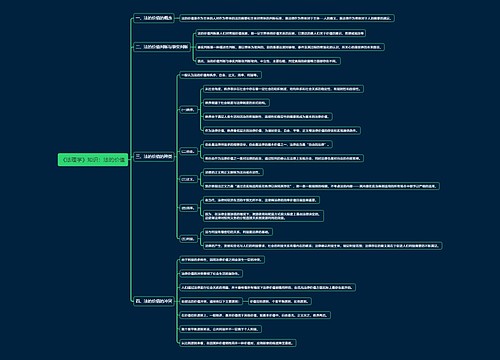Select the description node attached to 一、法的价值的概念
The width and height of the screenshot is (500, 360).
287,18
